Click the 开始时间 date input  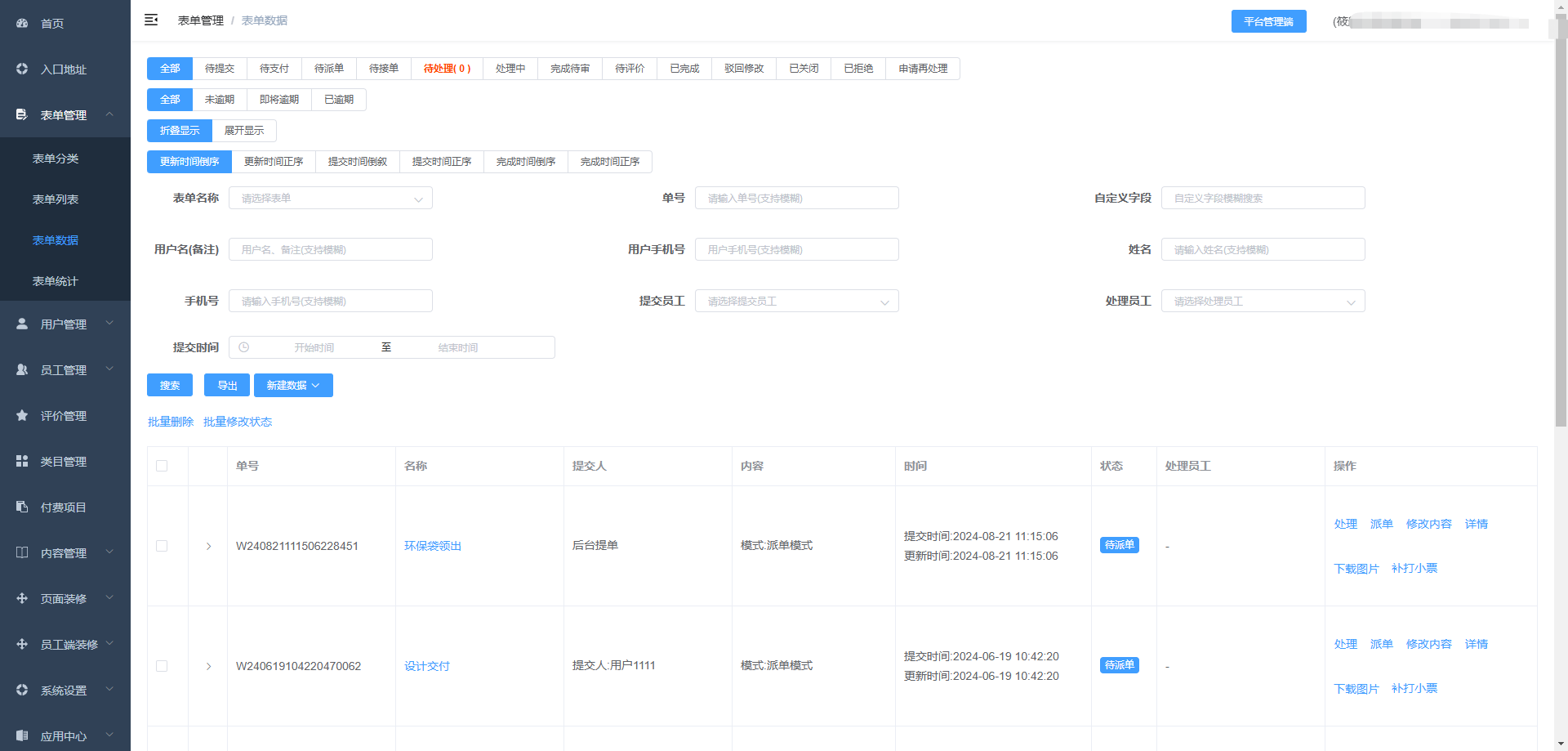tap(314, 347)
